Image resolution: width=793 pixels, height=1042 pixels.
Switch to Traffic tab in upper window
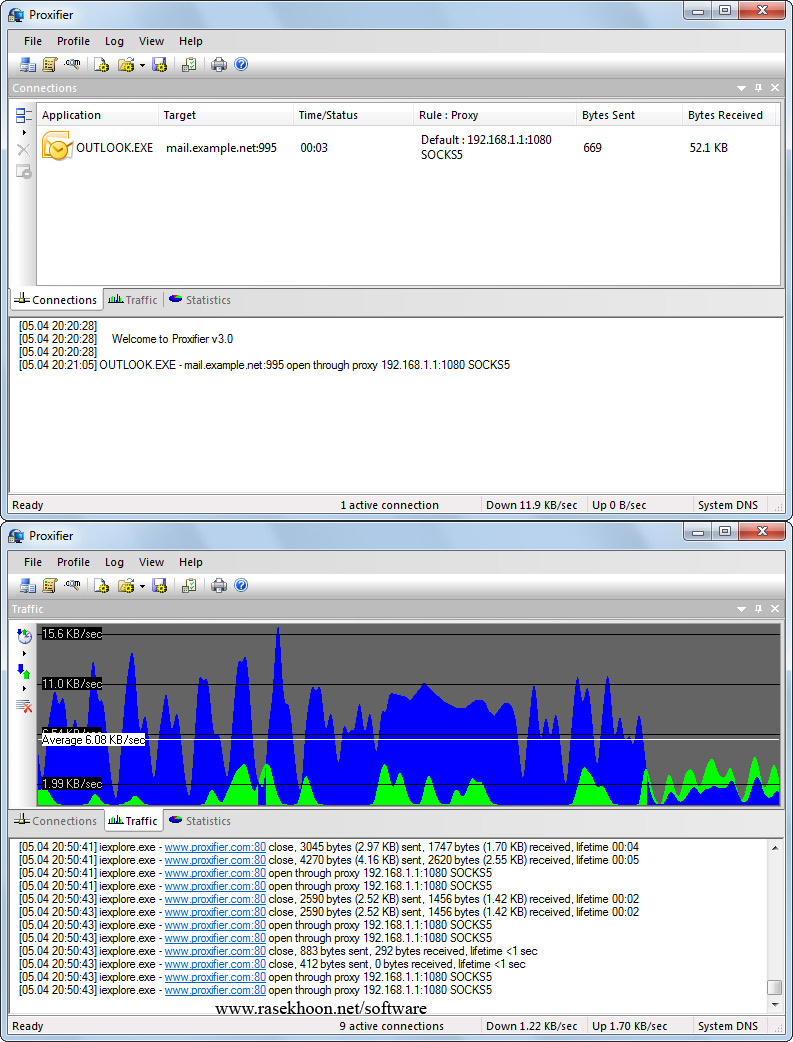133,300
